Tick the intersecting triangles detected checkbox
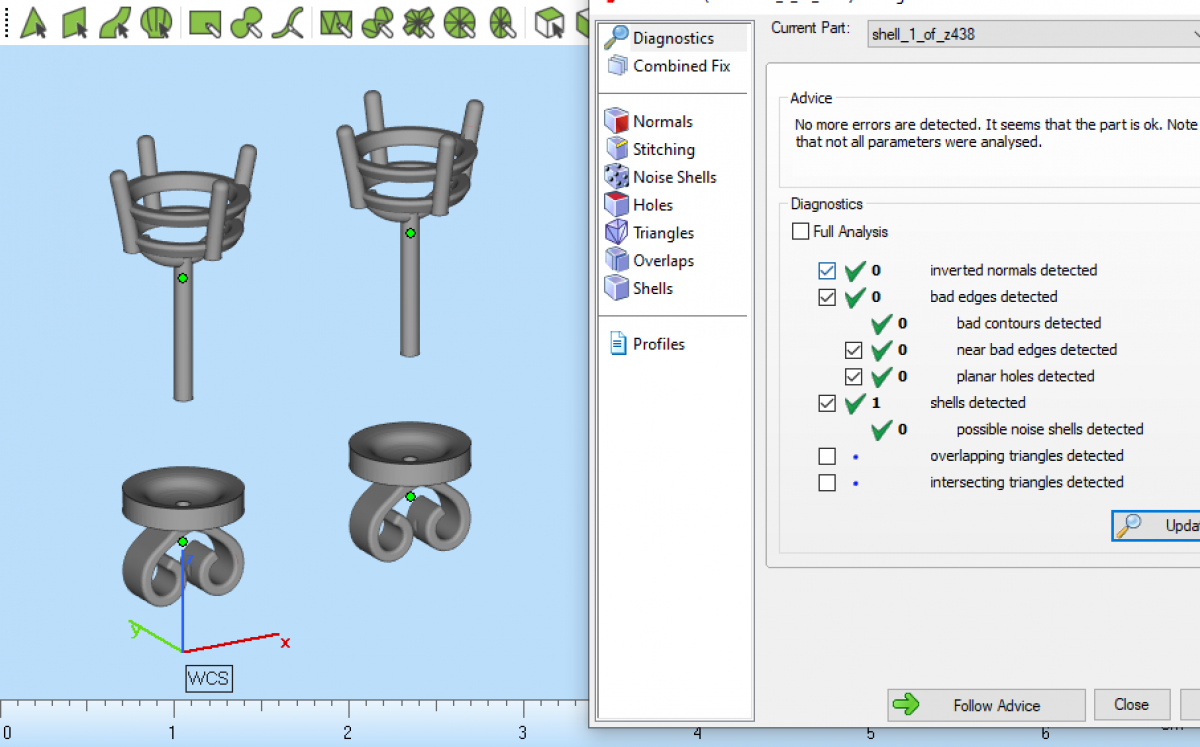 click(x=827, y=482)
